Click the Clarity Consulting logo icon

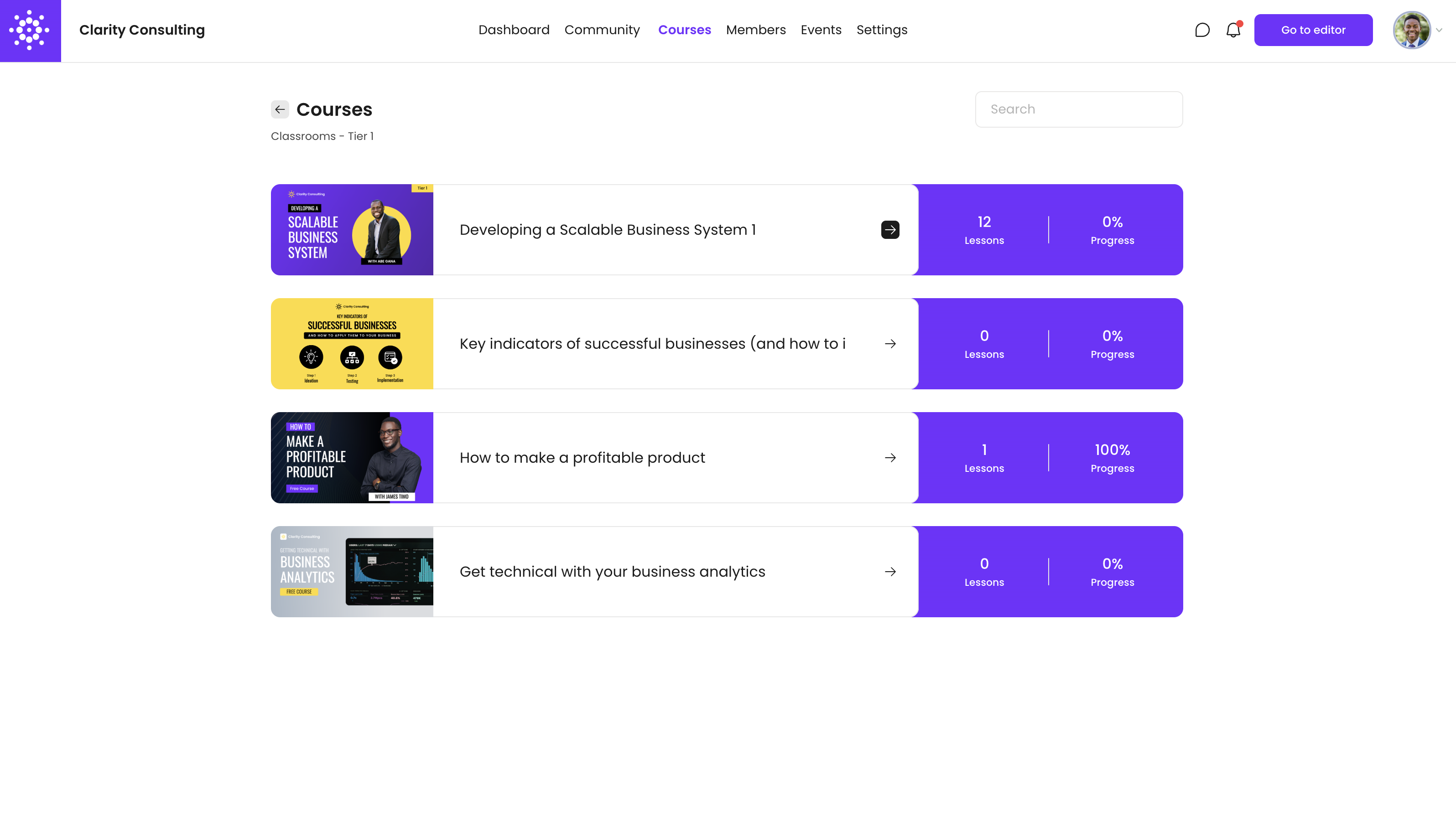[x=30, y=31]
